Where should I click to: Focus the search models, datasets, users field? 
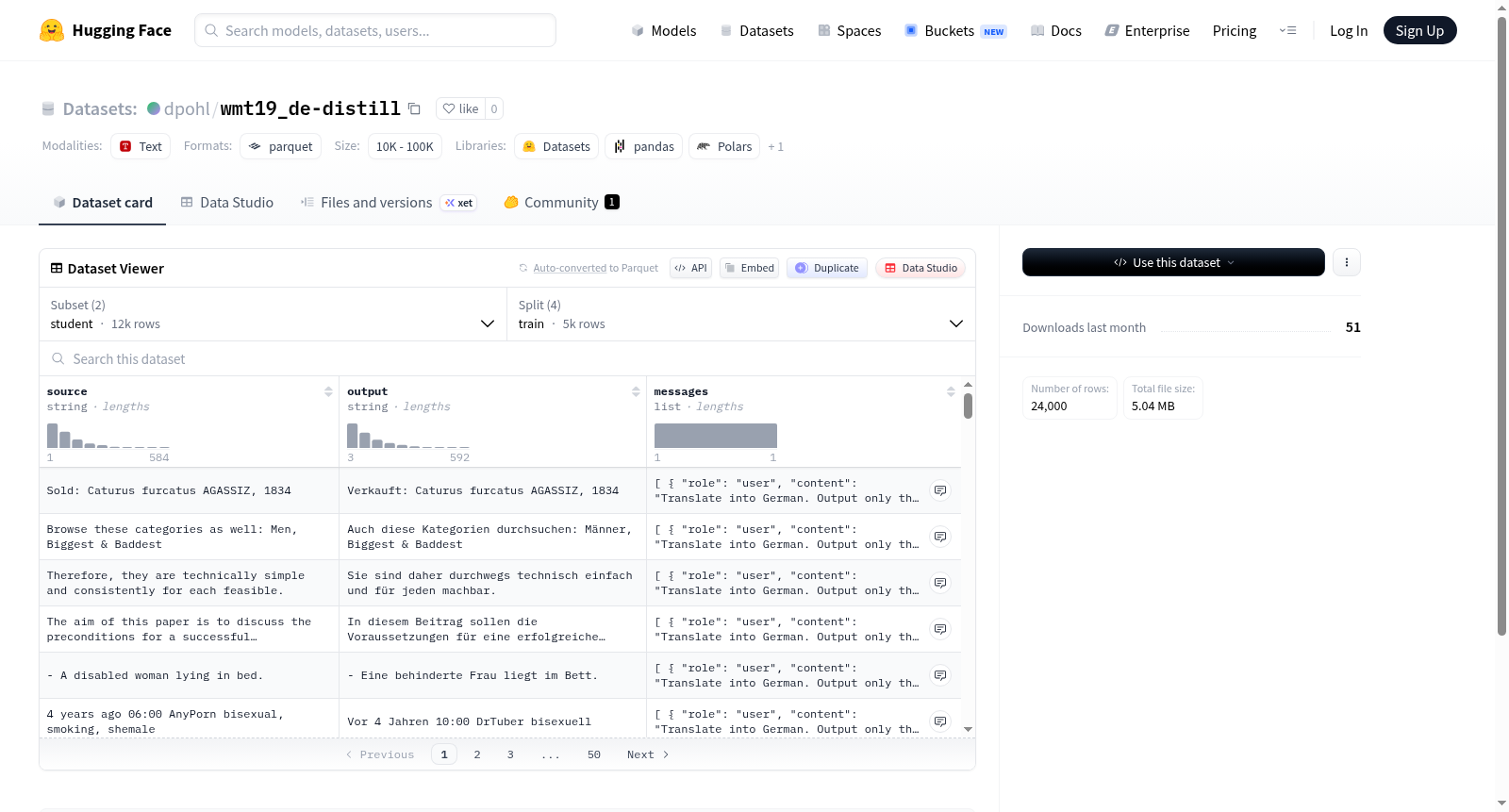pos(375,30)
